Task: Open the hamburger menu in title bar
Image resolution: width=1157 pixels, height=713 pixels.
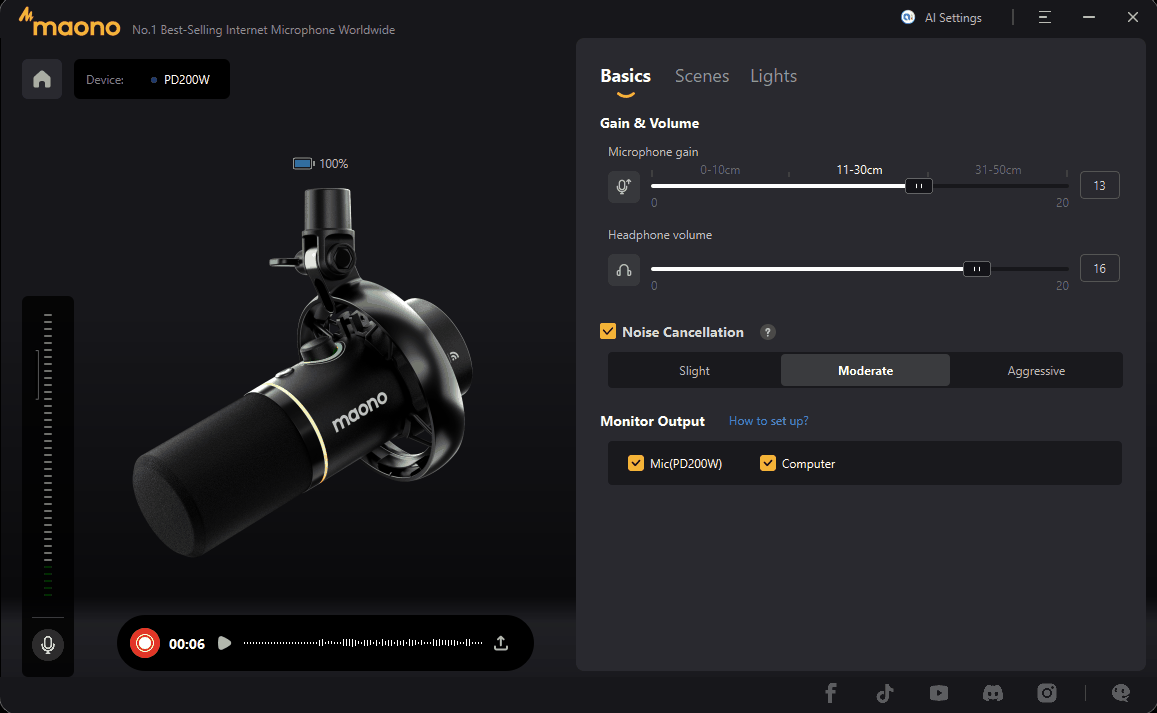Action: (1045, 17)
